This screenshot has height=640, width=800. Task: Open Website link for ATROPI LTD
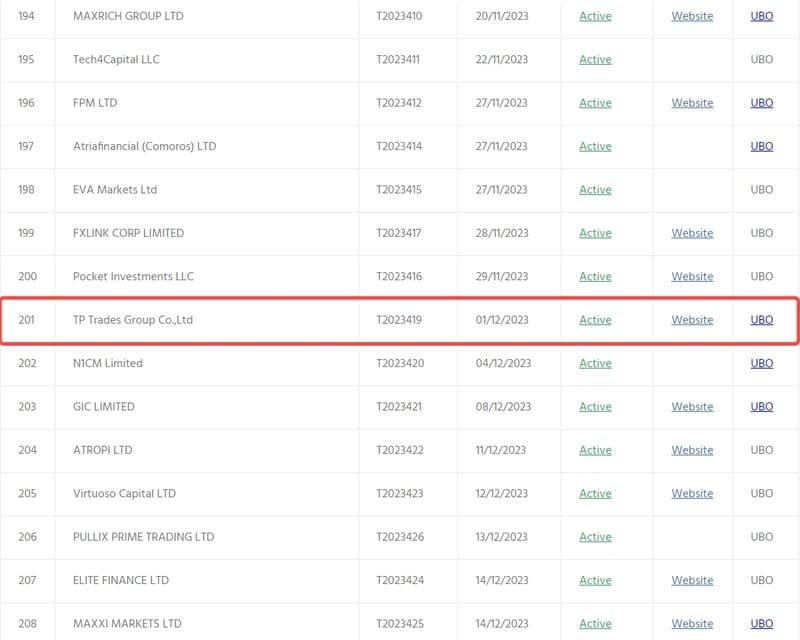click(x=692, y=450)
